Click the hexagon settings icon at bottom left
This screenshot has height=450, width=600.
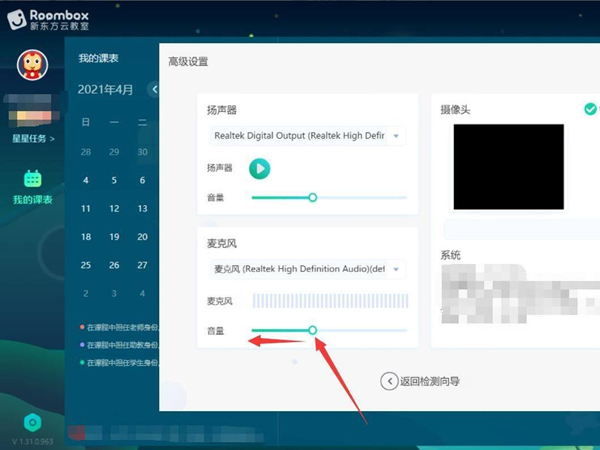(x=32, y=422)
